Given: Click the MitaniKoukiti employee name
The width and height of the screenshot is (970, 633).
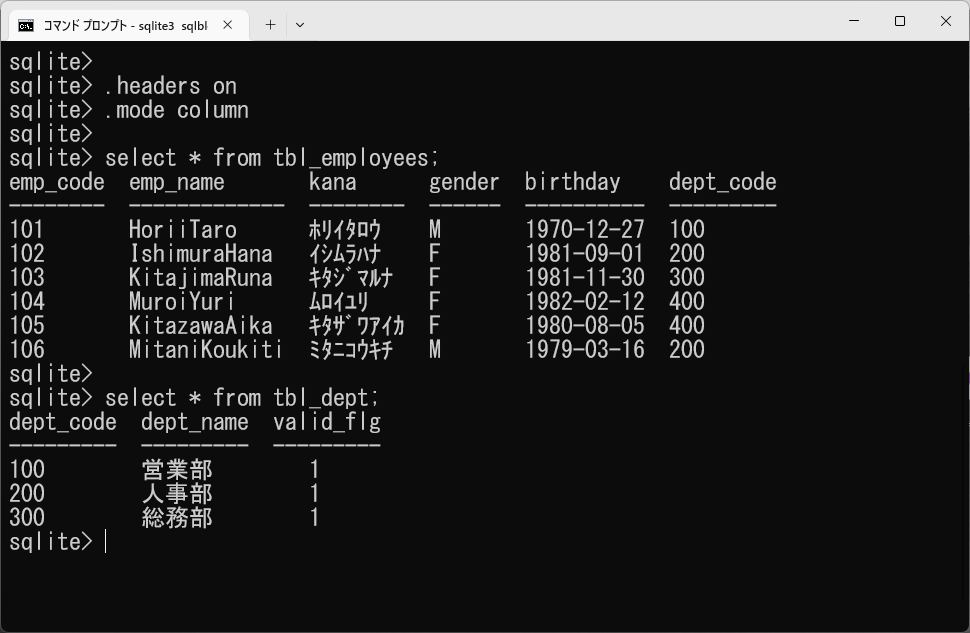Looking at the screenshot, I should (205, 350).
